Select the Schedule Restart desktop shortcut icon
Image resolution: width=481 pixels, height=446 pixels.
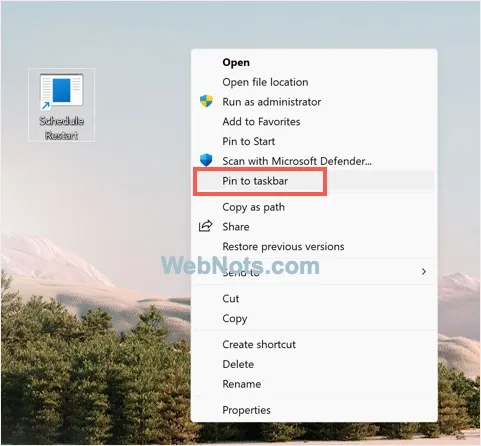(x=62, y=105)
